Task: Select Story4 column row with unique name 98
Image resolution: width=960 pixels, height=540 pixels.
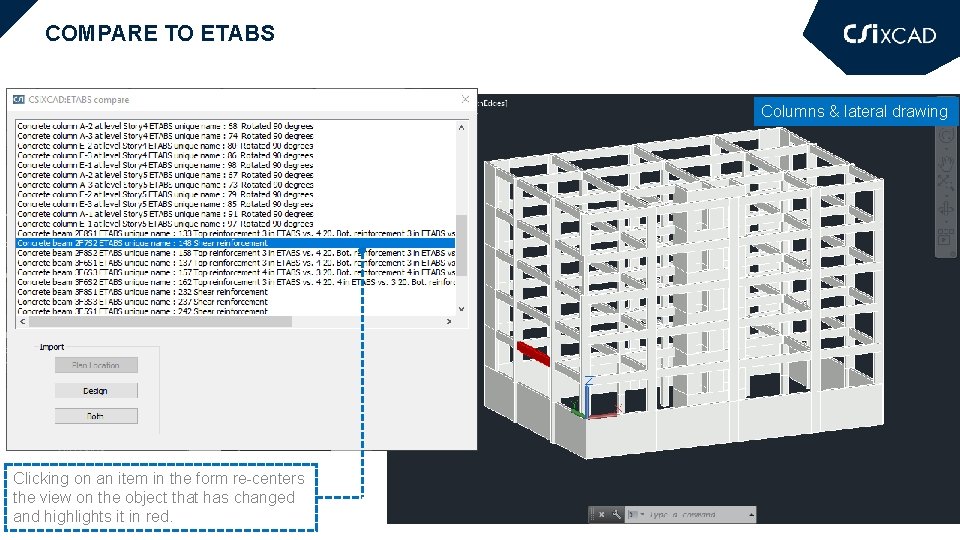Action: tap(235, 165)
